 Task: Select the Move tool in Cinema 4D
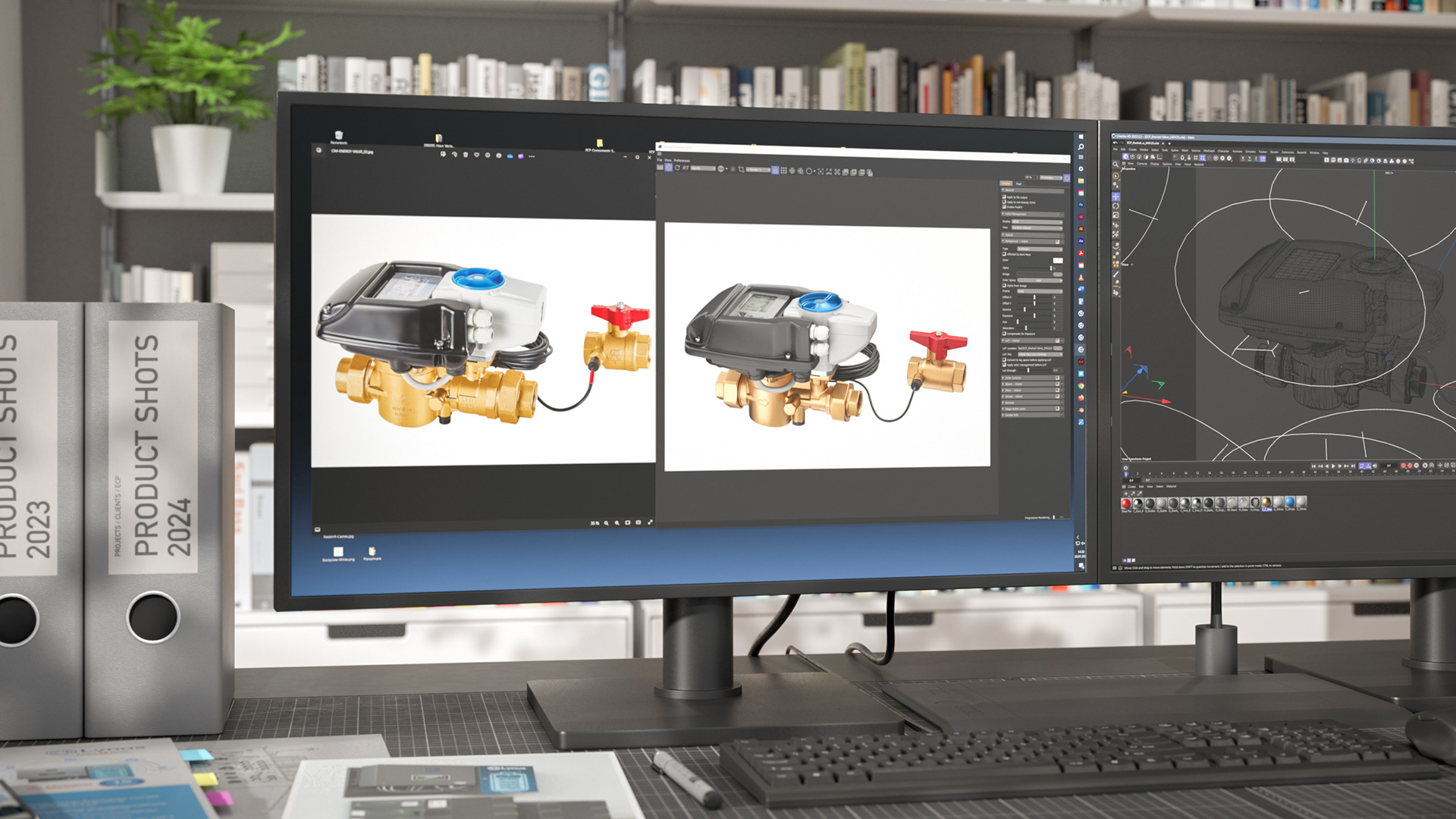point(1116,196)
